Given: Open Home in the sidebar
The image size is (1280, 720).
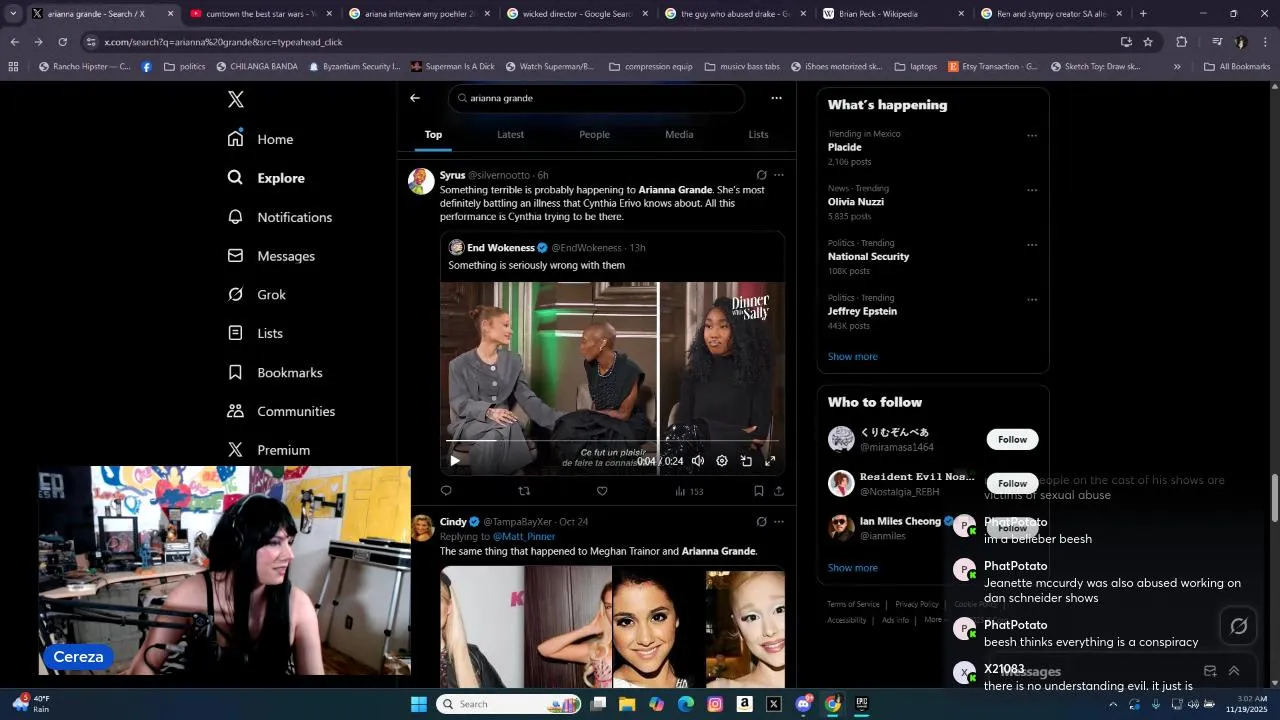Looking at the screenshot, I should 261,139.
